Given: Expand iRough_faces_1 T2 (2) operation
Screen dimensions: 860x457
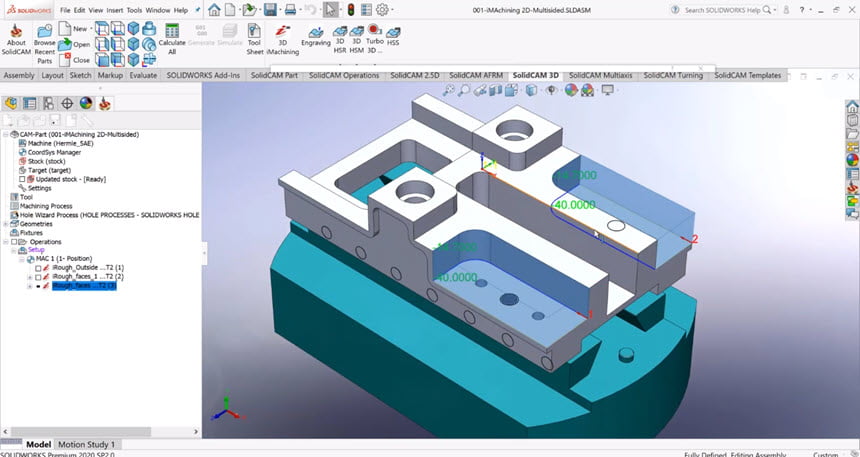Looking at the screenshot, I should point(30,277).
